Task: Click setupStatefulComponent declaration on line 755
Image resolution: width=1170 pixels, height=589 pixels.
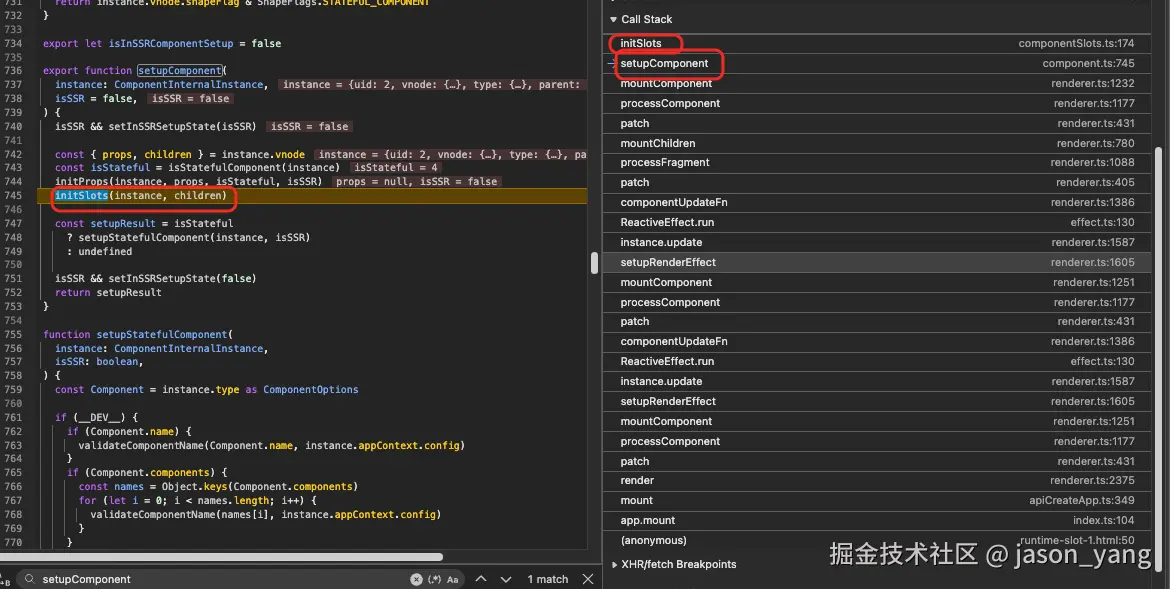Action: (x=161, y=334)
